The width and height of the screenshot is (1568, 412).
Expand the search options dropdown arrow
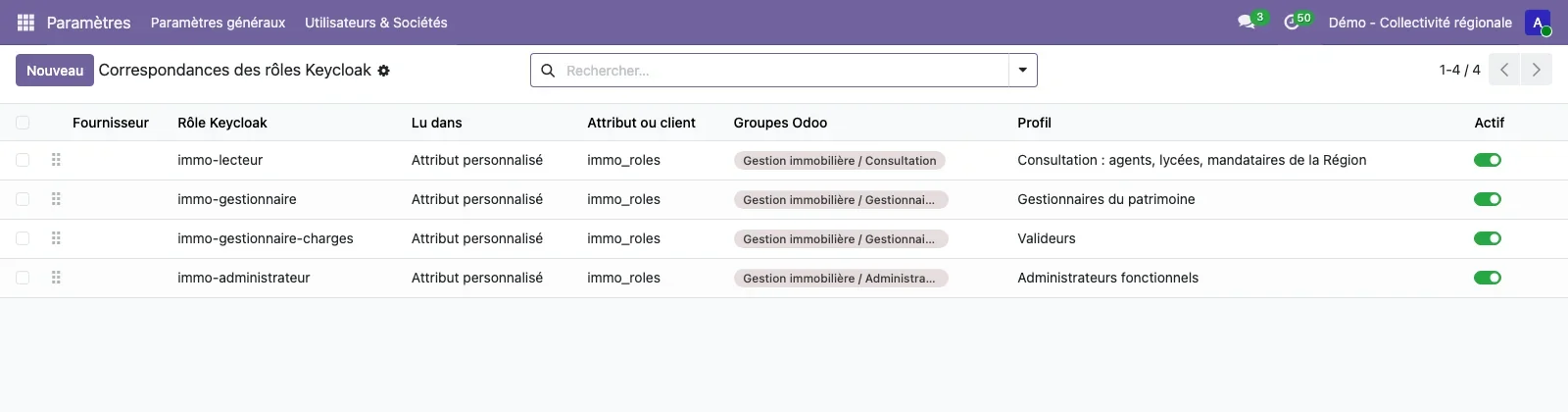pyautogui.click(x=1022, y=71)
